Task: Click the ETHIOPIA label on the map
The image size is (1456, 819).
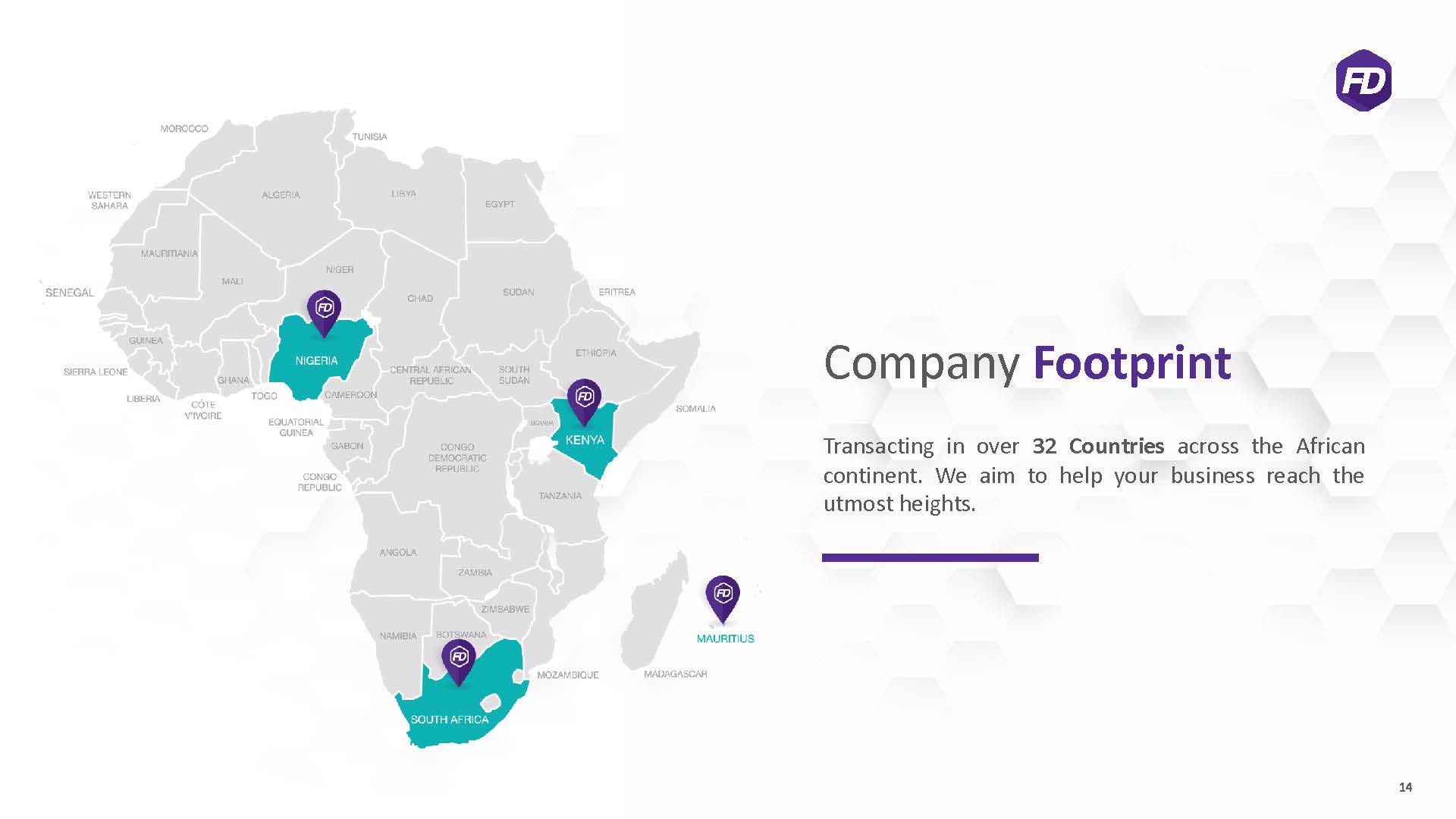Action: 596,353
